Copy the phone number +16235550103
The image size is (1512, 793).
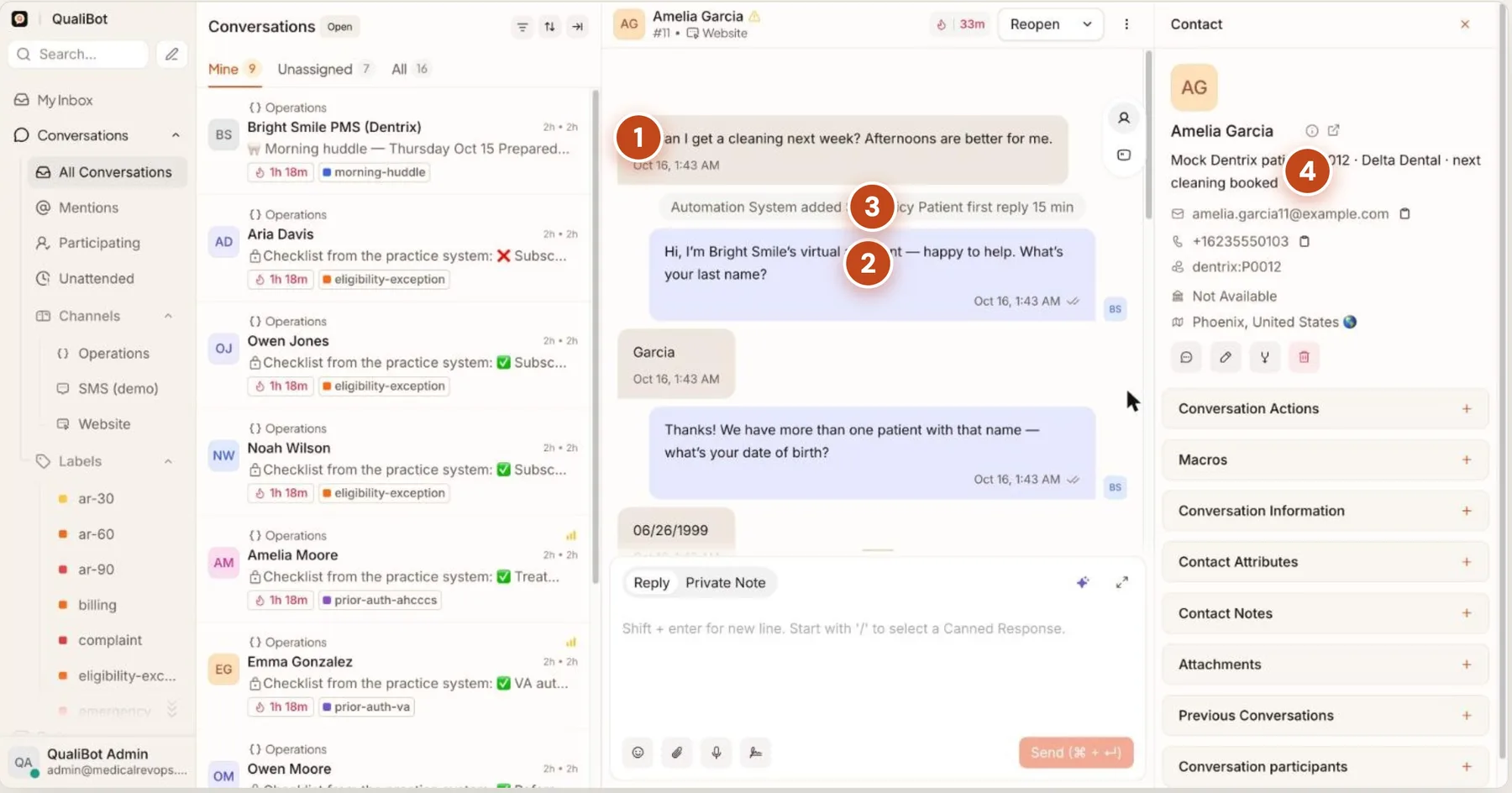(1304, 242)
